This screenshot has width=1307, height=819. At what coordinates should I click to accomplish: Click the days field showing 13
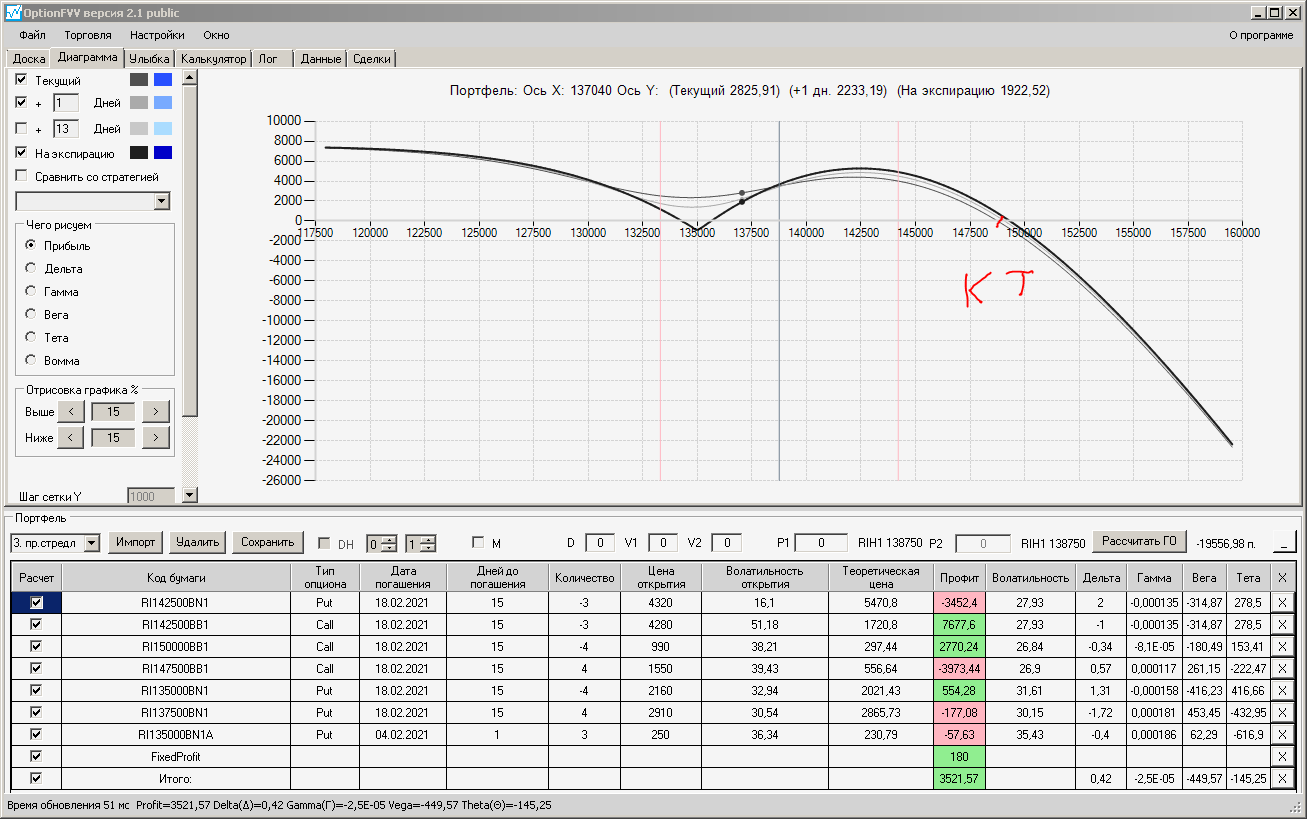pyautogui.click(x=66, y=129)
